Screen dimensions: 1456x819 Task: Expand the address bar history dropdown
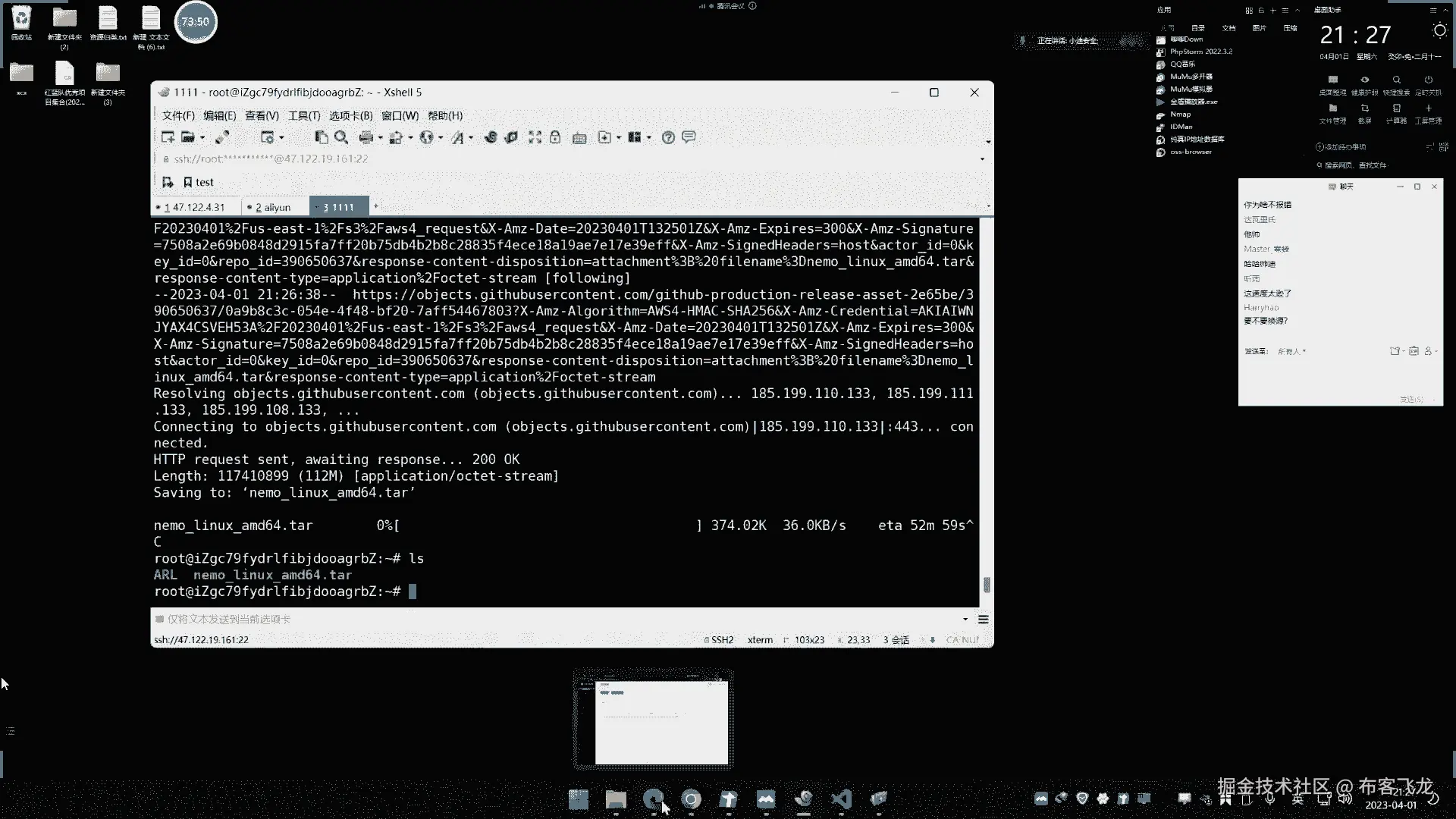[x=982, y=159]
